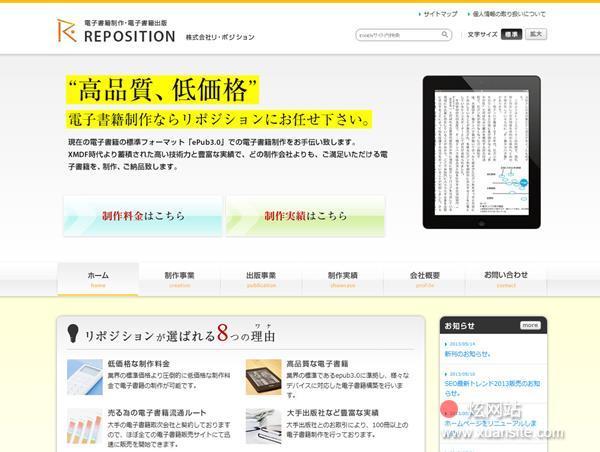Image resolution: width=600 pixels, height=452 pixels.
Task: Click the light bulb icon beside リポジション
Action: coord(74,332)
